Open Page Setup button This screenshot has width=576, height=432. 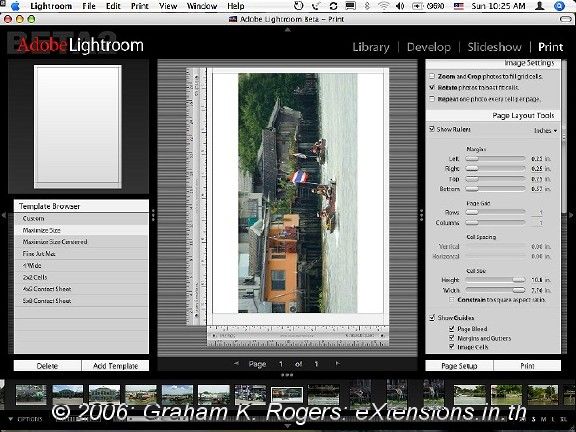tap(459, 366)
